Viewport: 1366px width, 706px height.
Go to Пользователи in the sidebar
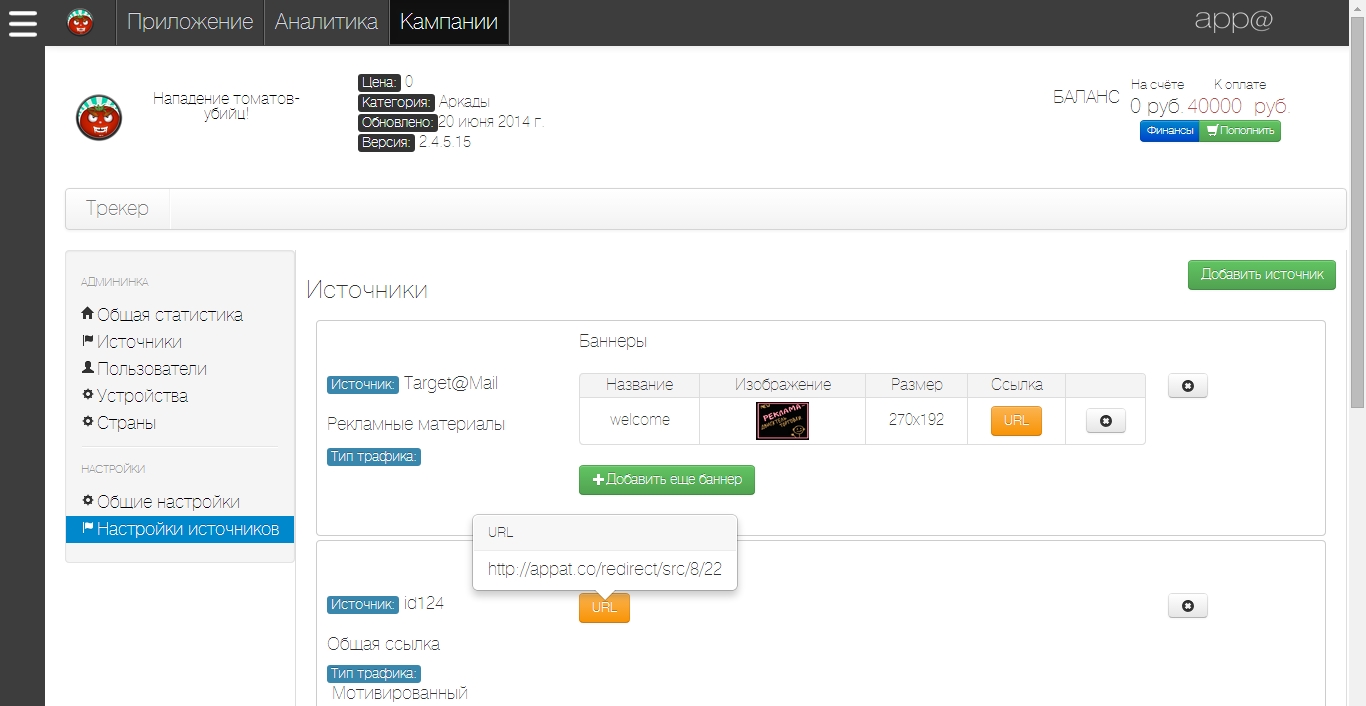pos(151,369)
